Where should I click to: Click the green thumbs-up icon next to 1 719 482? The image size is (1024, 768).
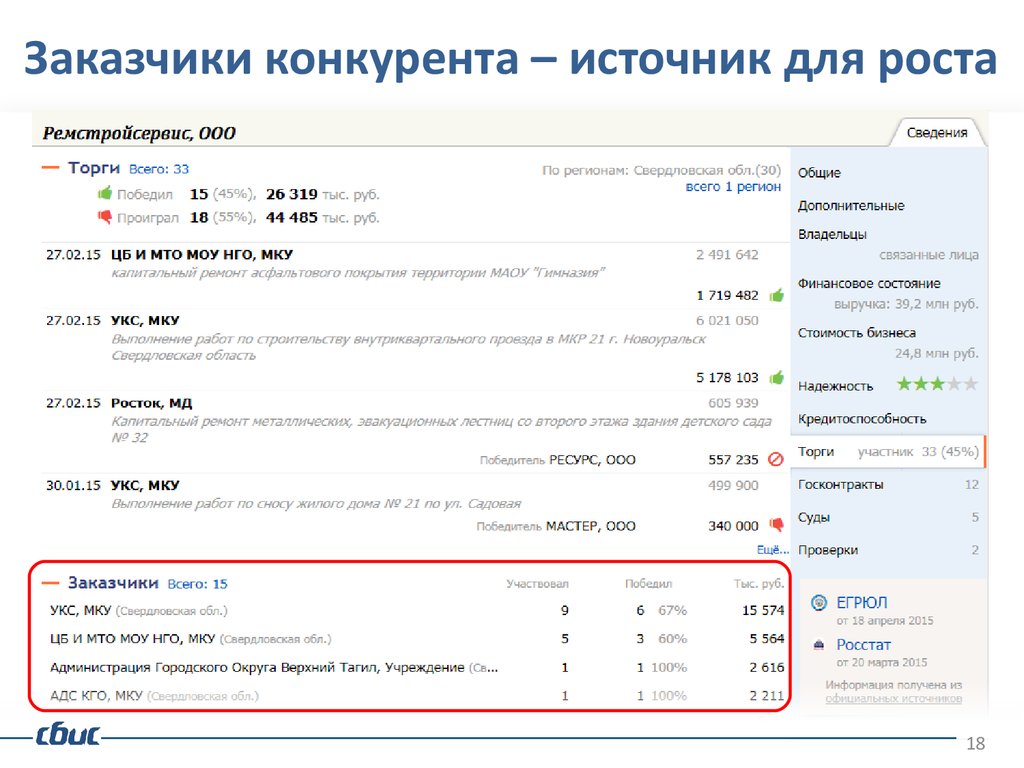click(776, 295)
